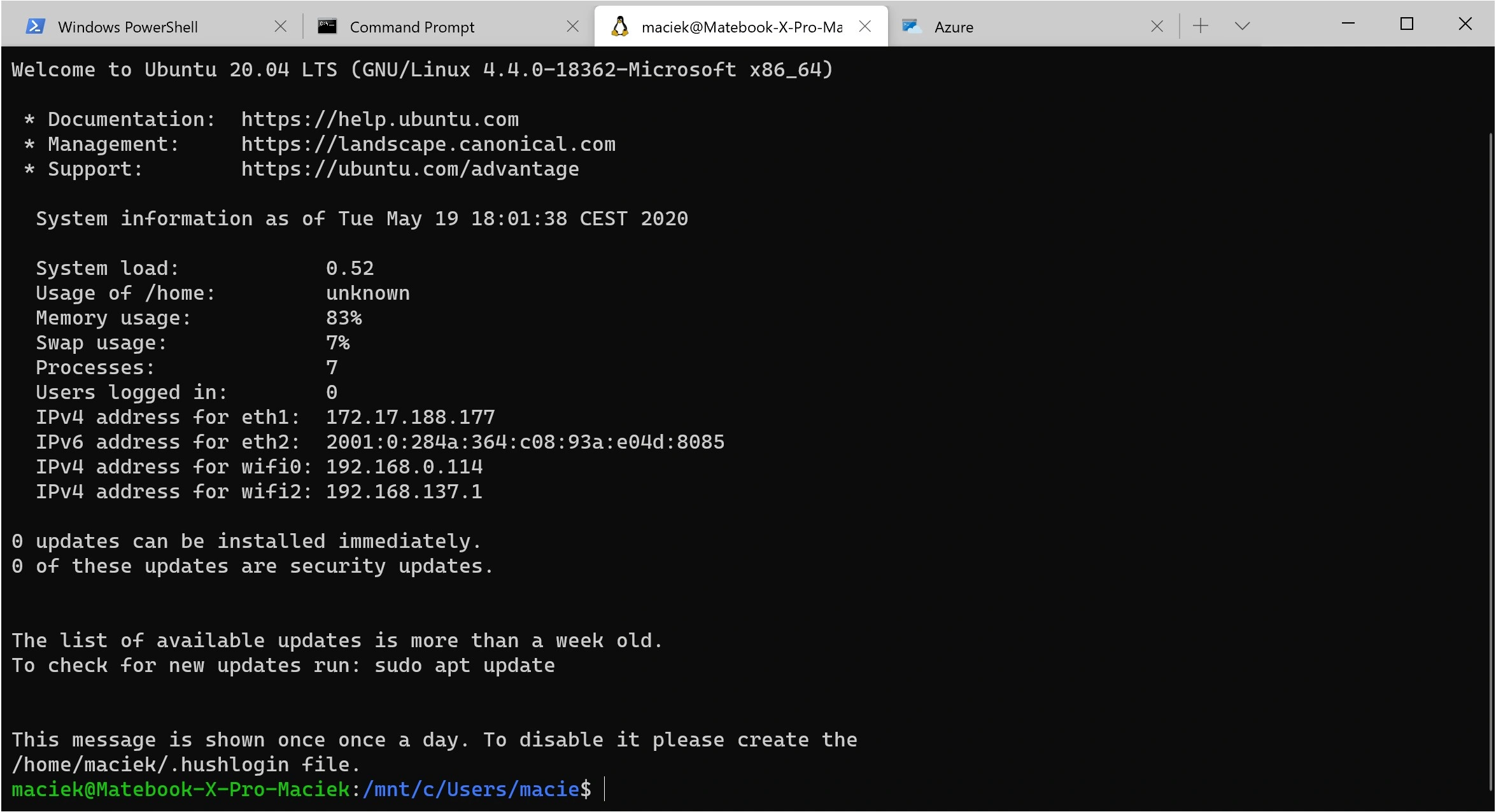
Task: Click the blue /mnt/c/Users/macie path
Action: click(471, 790)
